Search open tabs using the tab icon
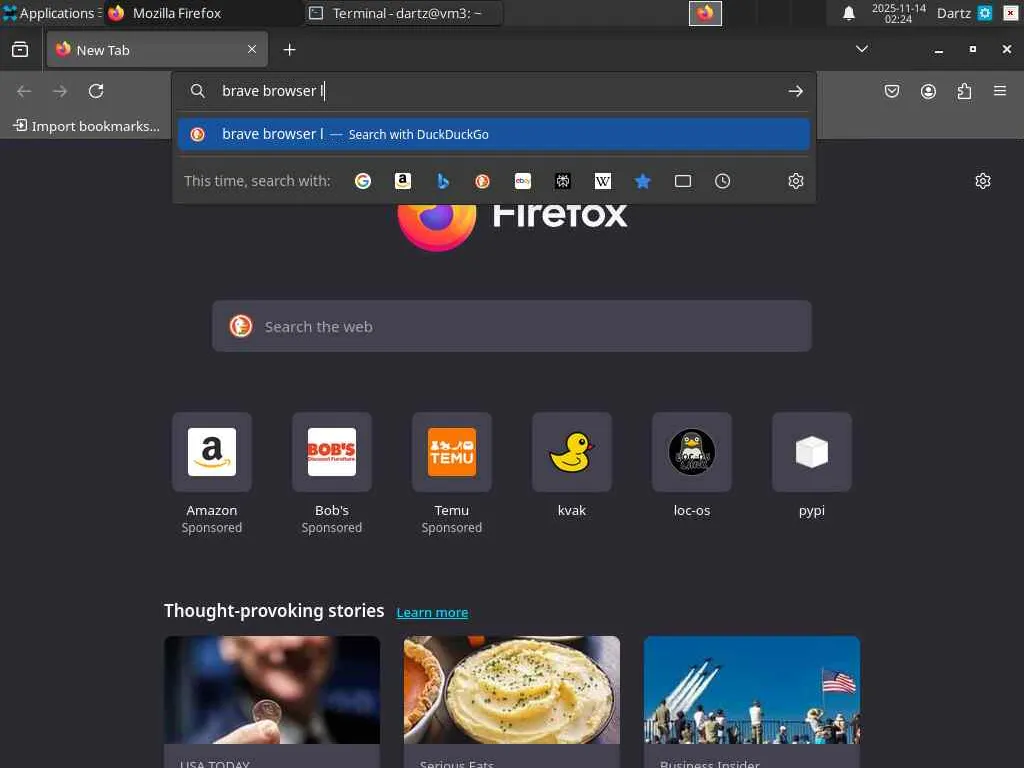This screenshot has width=1024, height=768. [x=682, y=181]
